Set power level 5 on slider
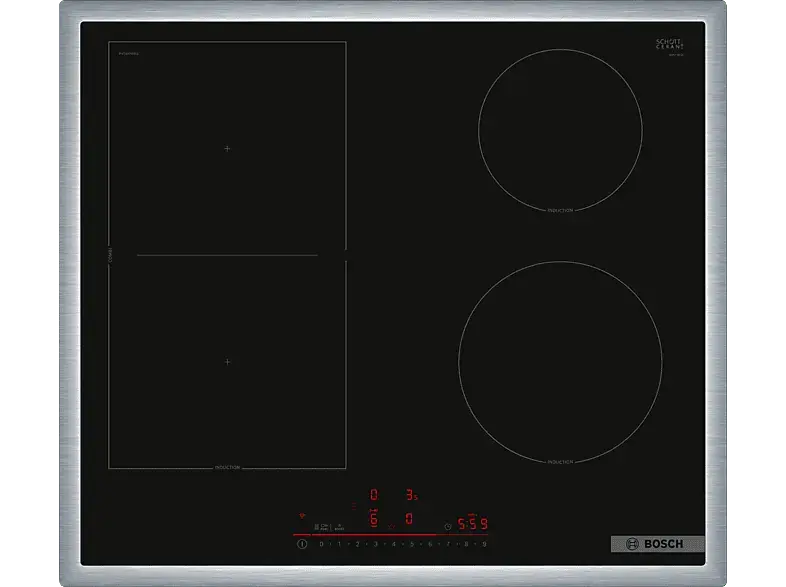Viewport: 786px width, 587px height. click(412, 544)
